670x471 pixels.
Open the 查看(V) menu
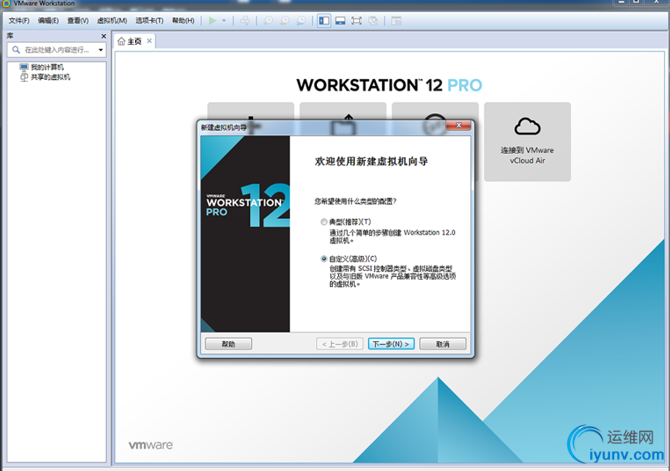click(x=78, y=21)
